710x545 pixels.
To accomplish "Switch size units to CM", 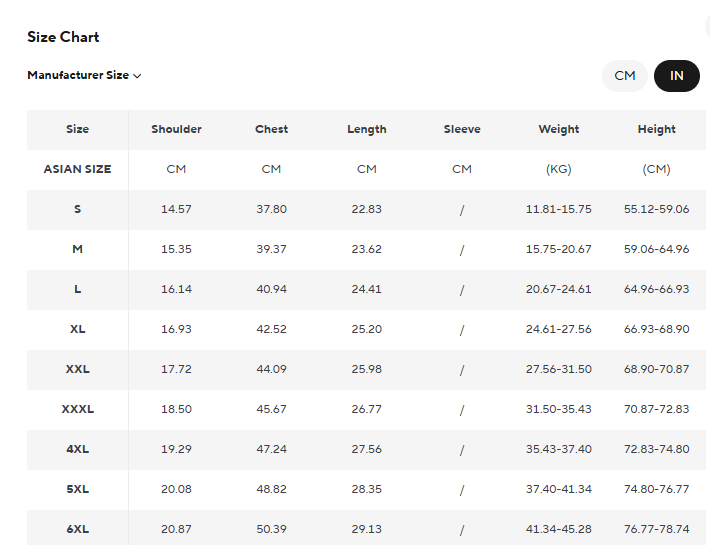I will pos(625,76).
